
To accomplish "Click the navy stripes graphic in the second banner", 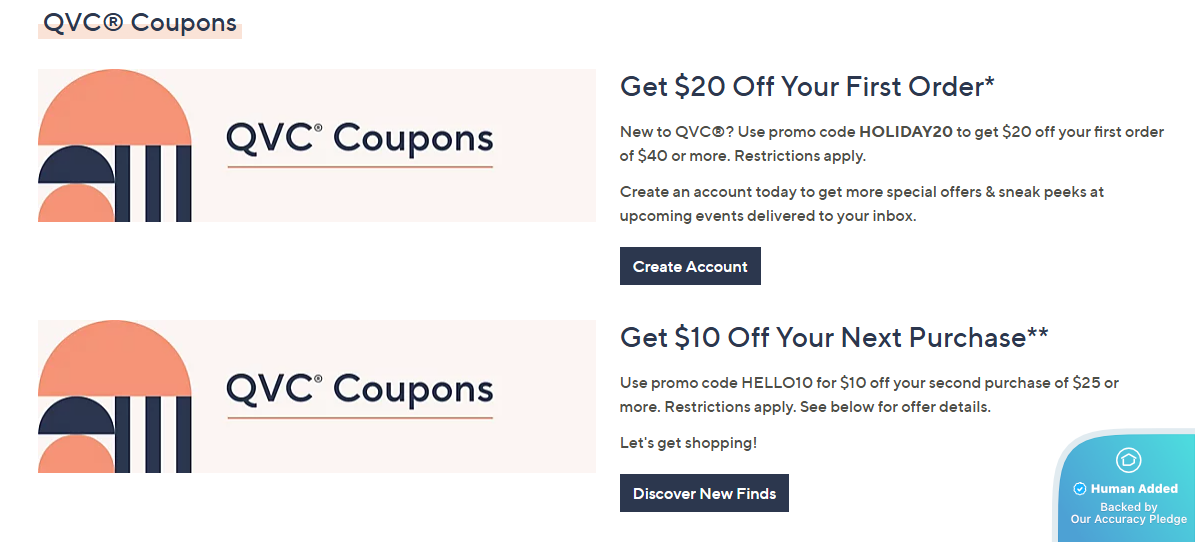I will pyautogui.click(x=154, y=434).
